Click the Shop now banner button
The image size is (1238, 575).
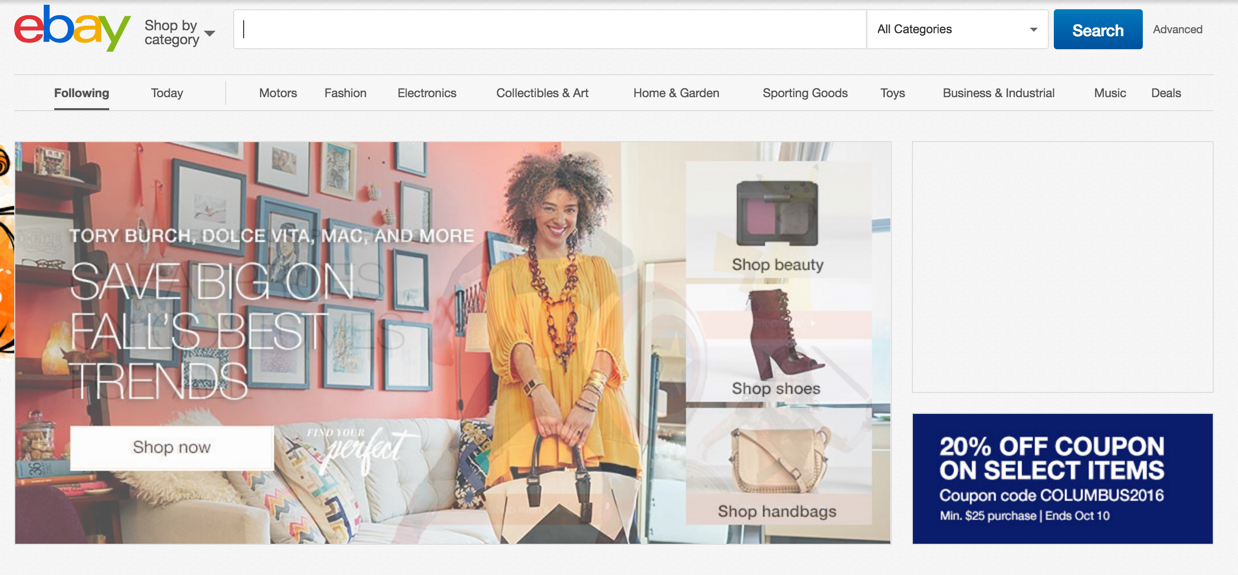(172, 447)
